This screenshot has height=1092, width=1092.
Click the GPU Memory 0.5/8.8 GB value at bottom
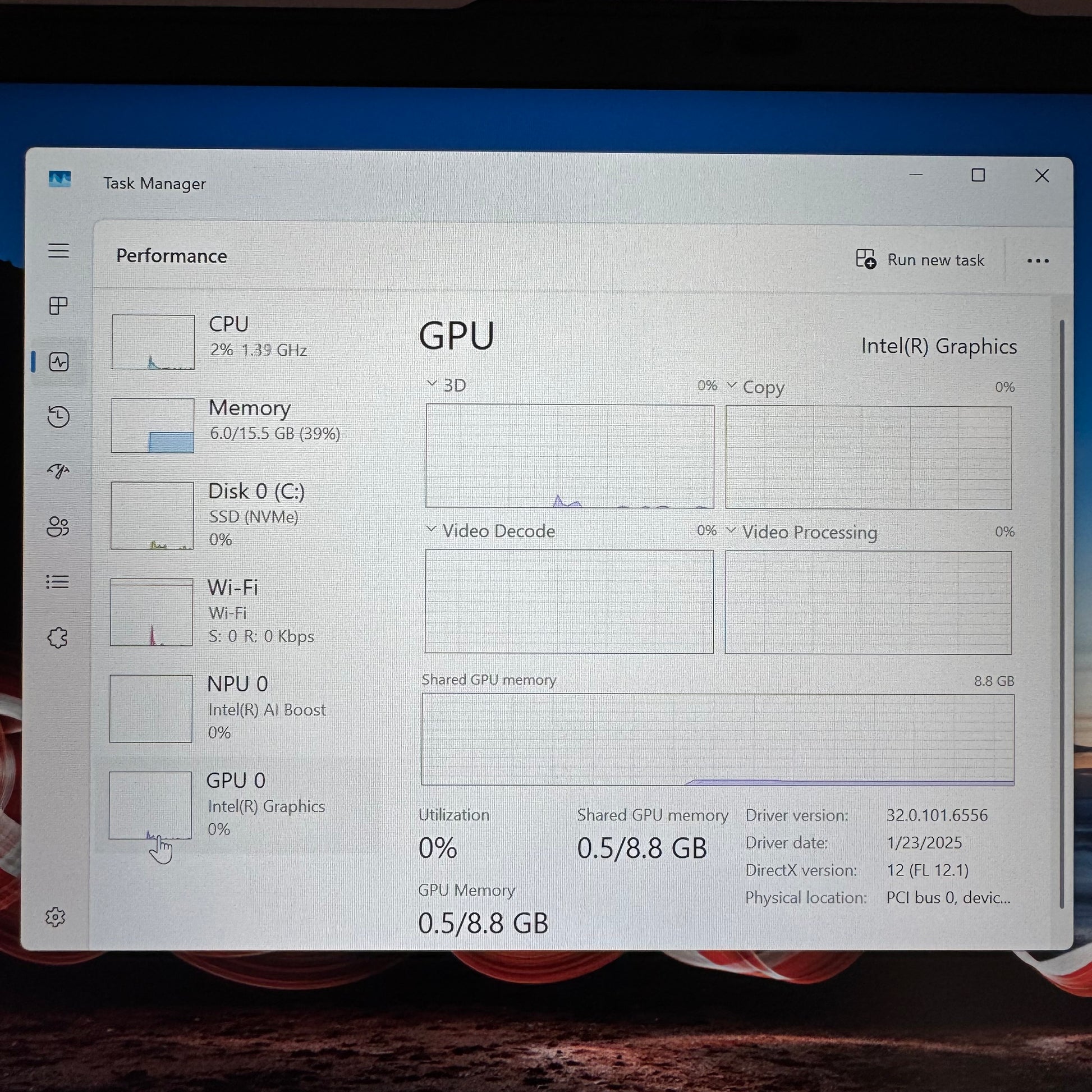[483, 924]
